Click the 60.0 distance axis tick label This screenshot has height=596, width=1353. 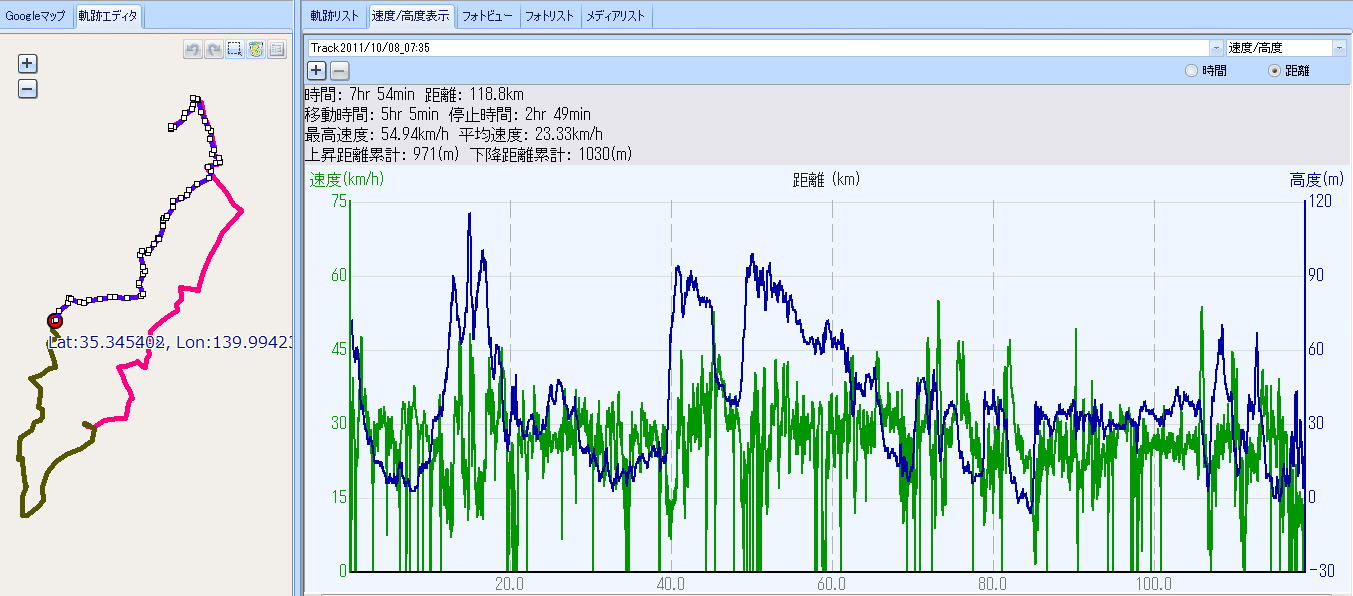tap(832, 585)
